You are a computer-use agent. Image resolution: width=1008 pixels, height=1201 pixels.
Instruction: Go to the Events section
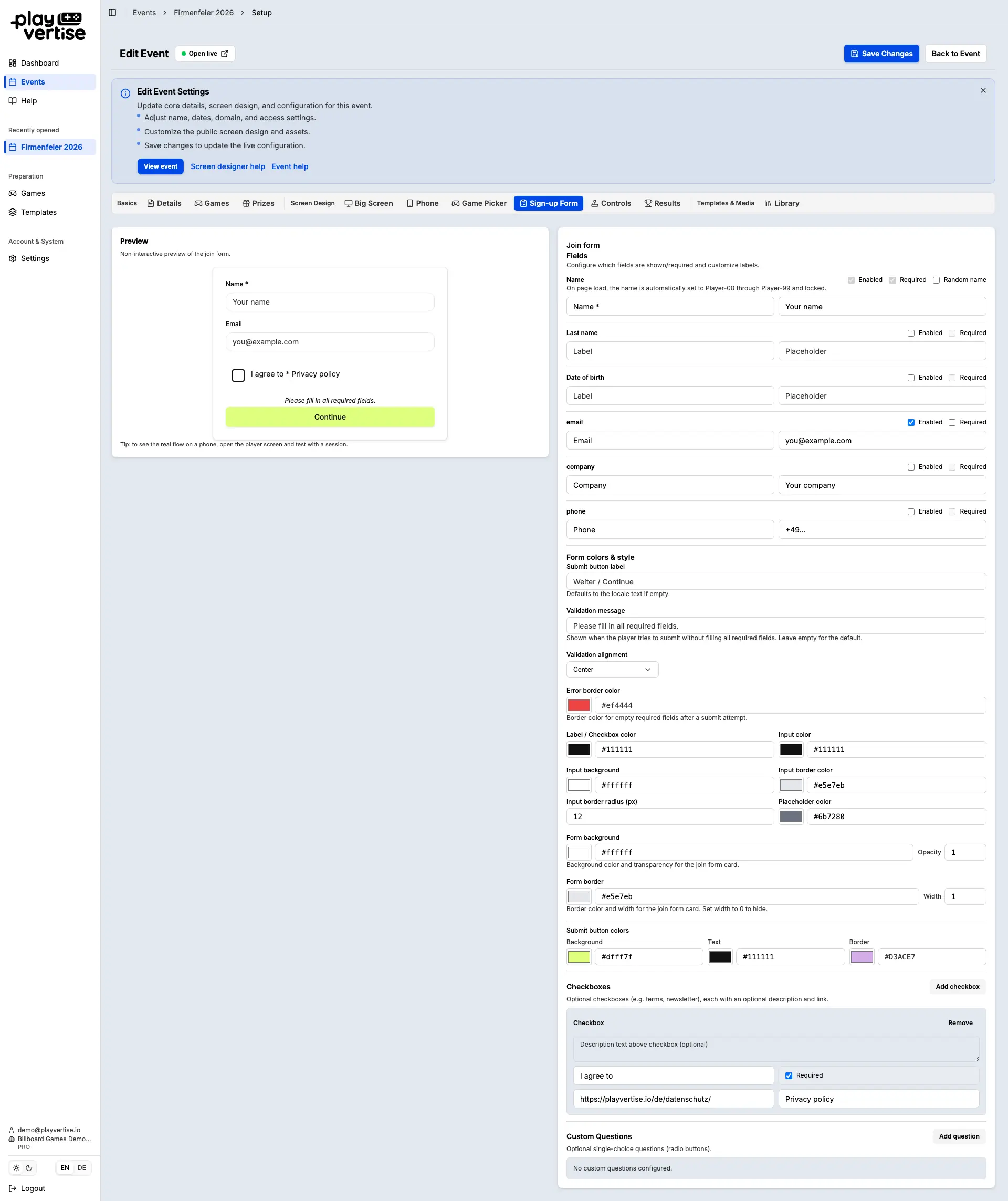point(50,82)
